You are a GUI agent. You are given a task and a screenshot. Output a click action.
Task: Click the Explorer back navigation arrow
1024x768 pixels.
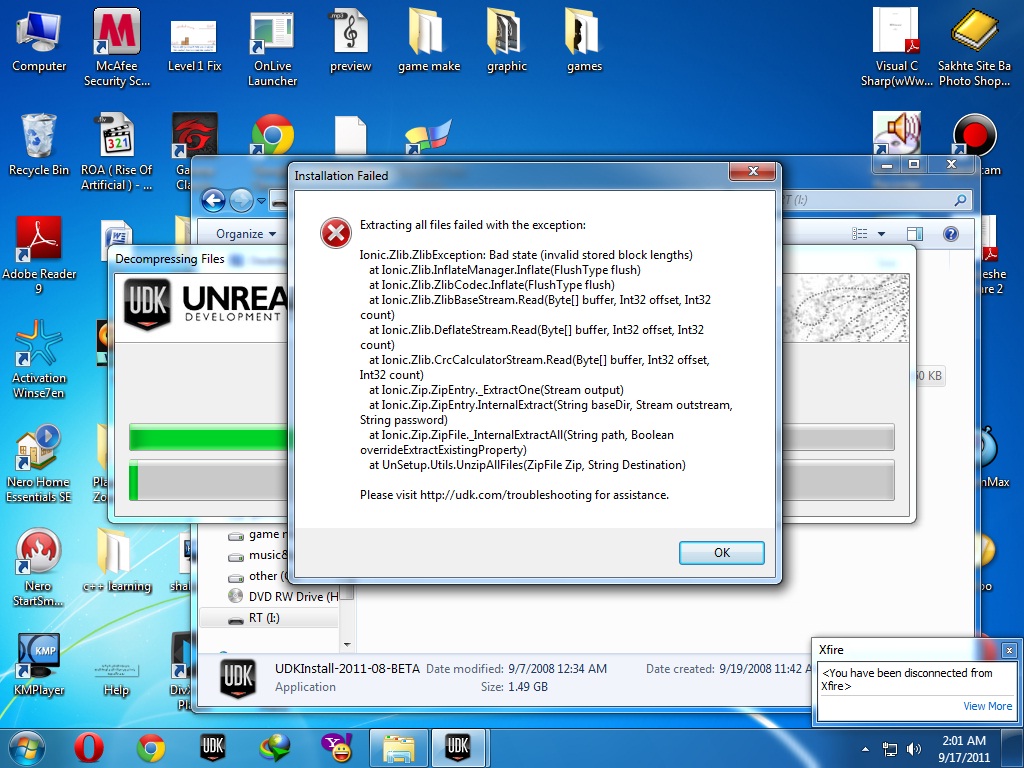213,201
